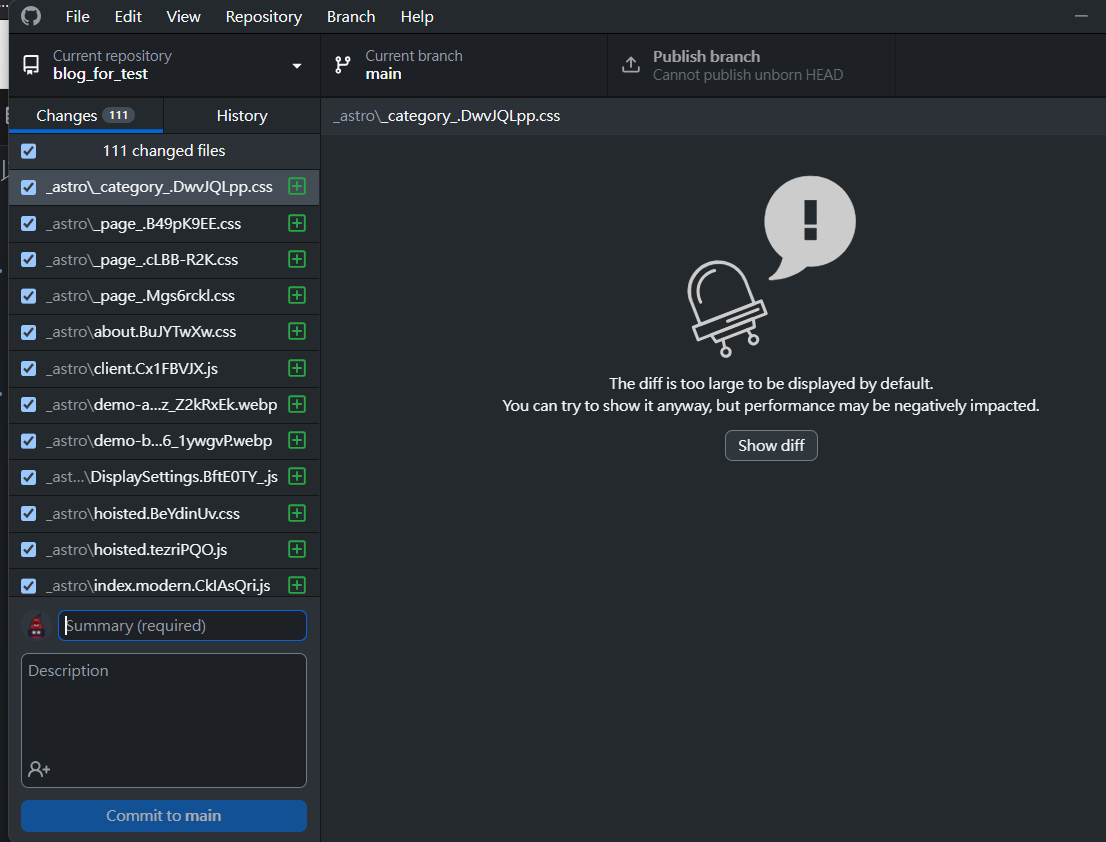Screen dimensions: 1106x842
Task: Click added-status icon for demo-a...z_Z2kRxEk.webp
Action: [297, 404]
